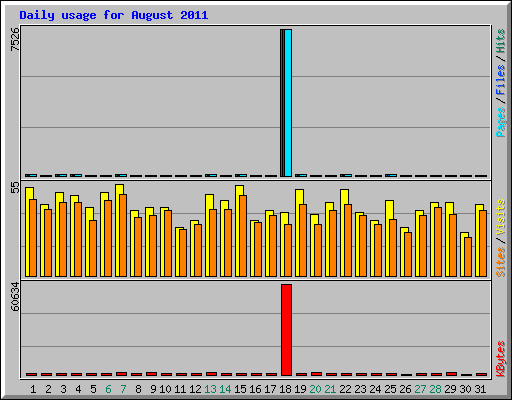
Task: Click day label 3 on the axis
Action: coord(63,389)
